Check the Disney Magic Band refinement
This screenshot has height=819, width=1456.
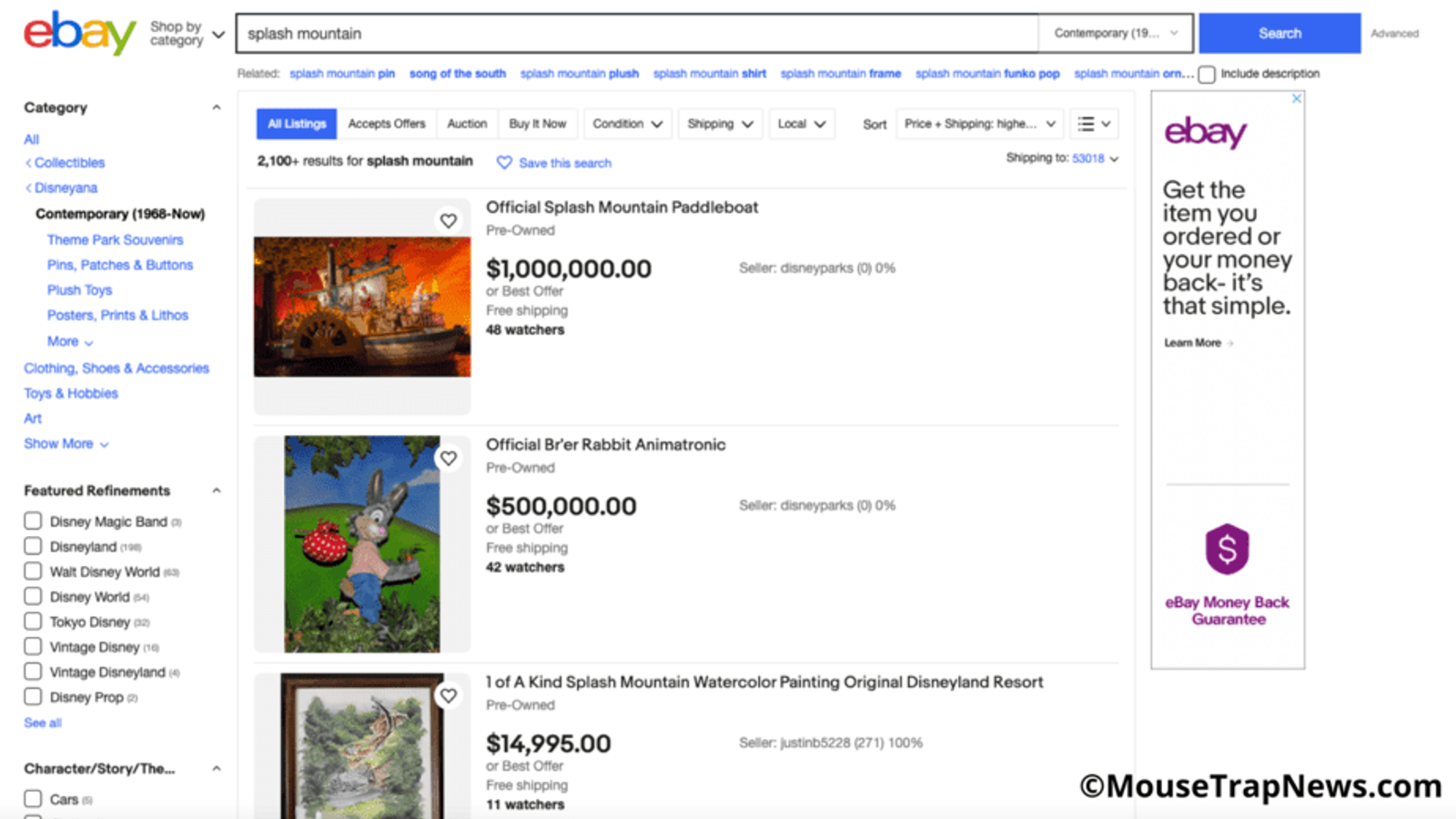pyautogui.click(x=33, y=521)
